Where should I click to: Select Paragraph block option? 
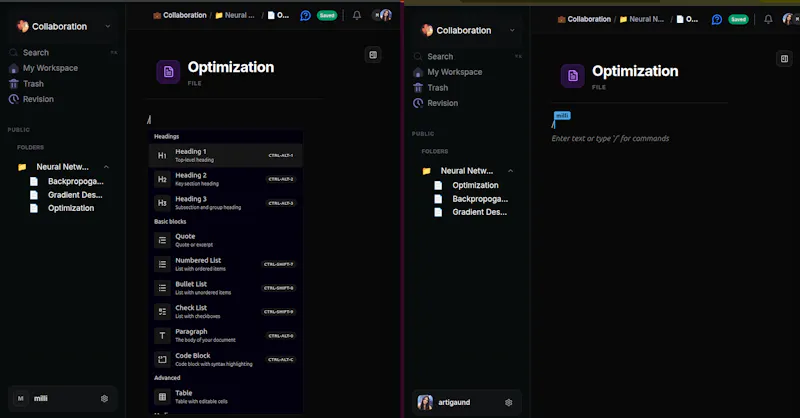(x=225, y=335)
